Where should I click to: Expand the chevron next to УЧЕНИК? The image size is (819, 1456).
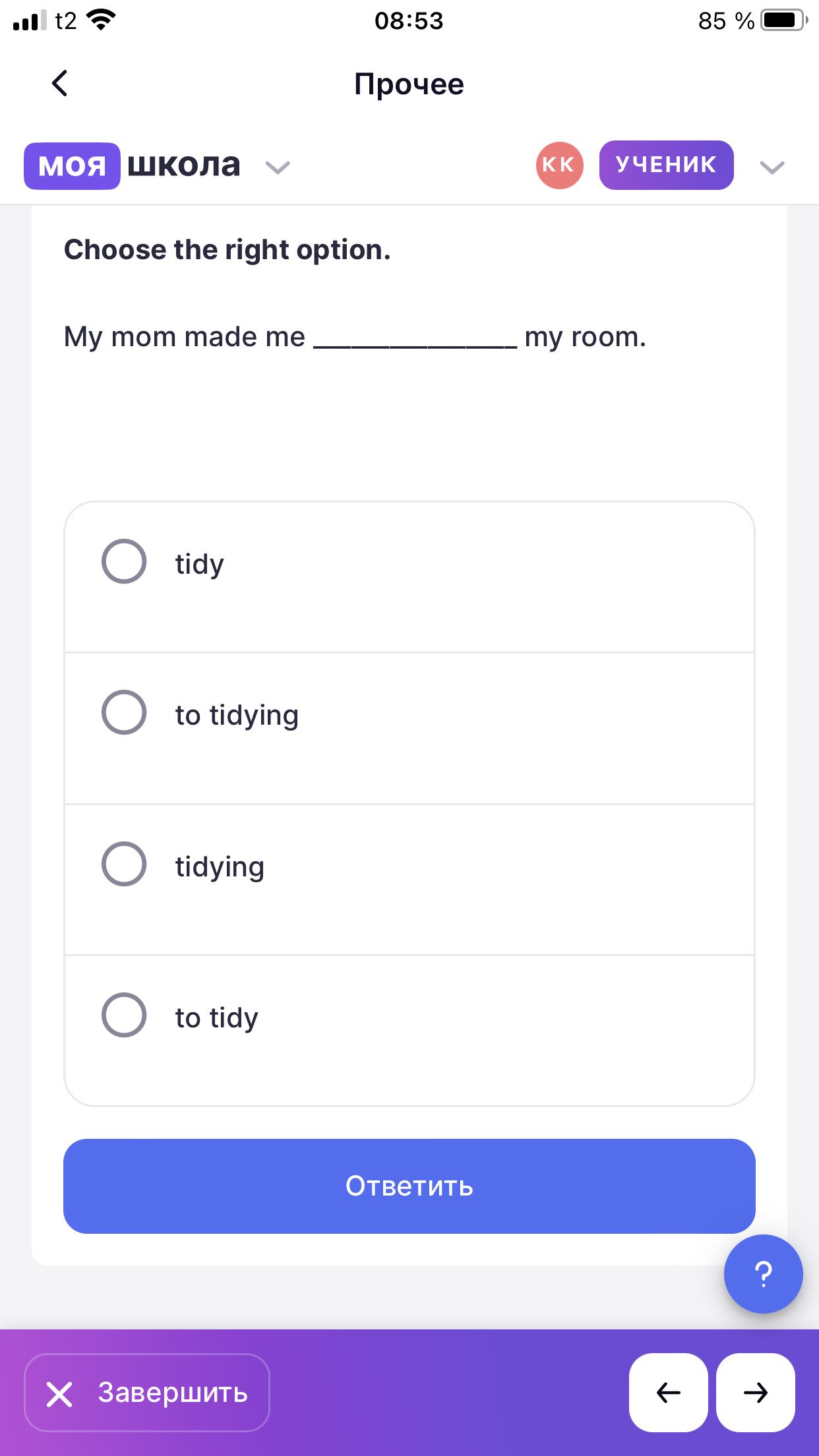772,167
